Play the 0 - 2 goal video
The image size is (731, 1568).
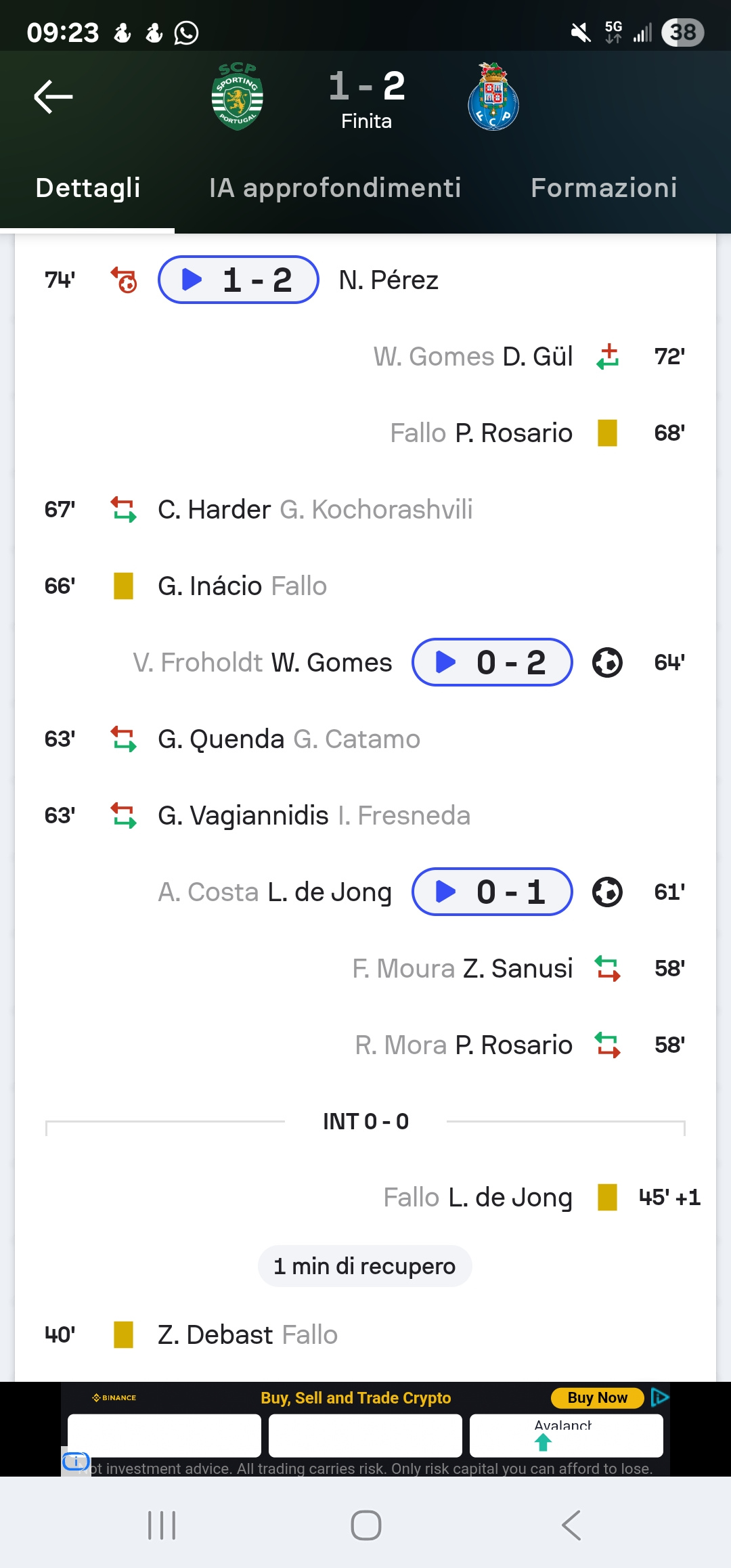[x=492, y=662]
